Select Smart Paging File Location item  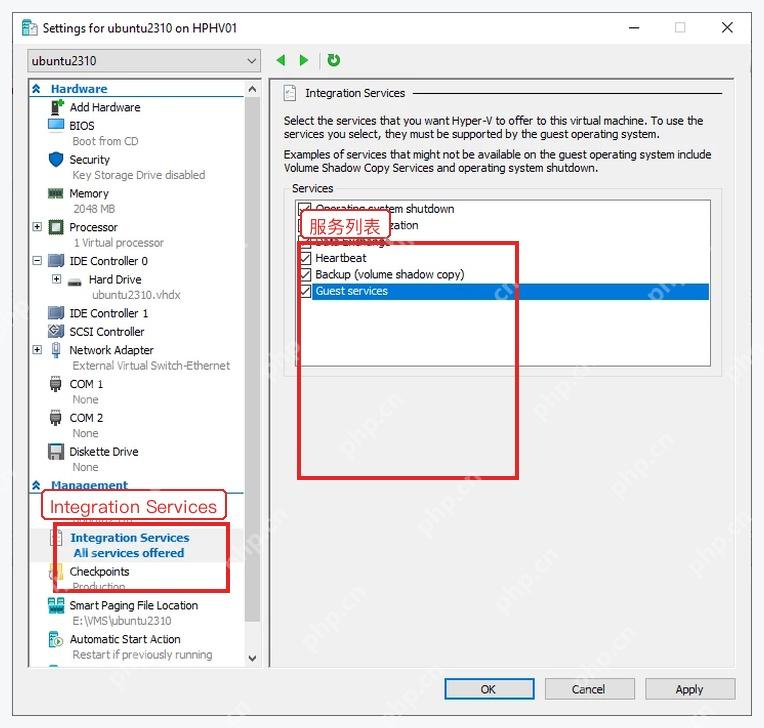[134, 606]
